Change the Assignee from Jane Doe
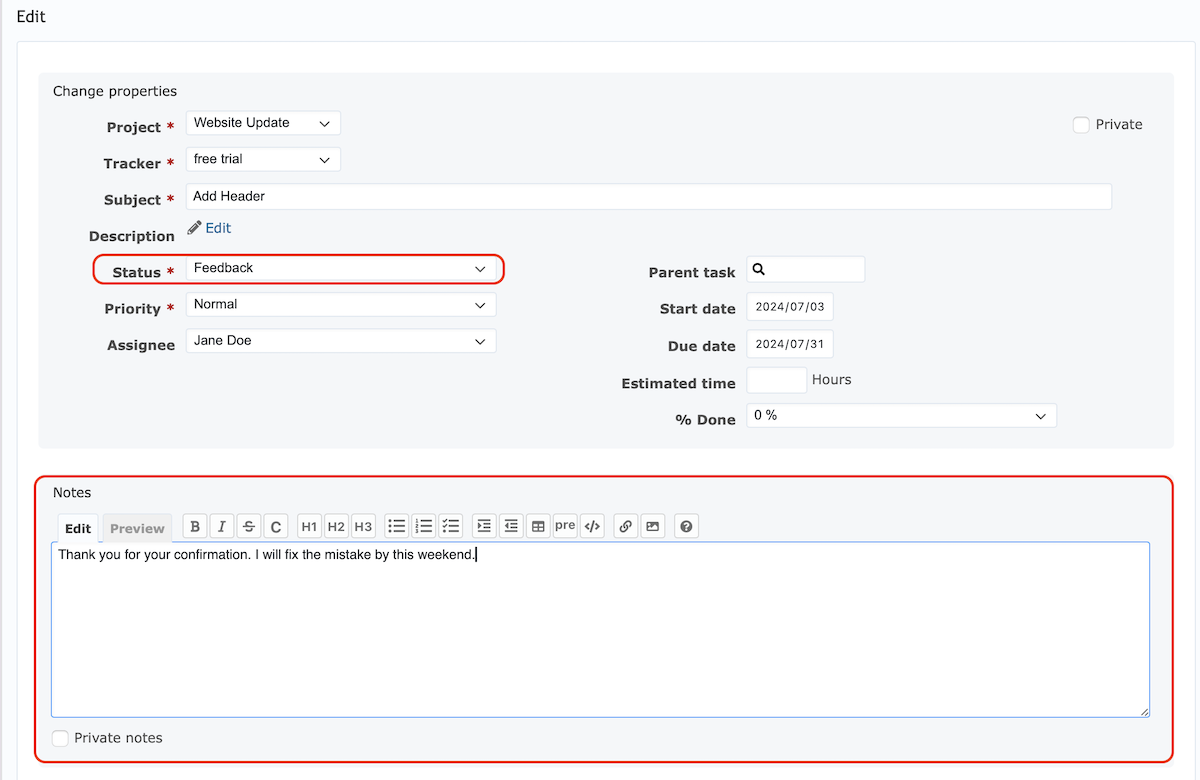 pyautogui.click(x=340, y=340)
